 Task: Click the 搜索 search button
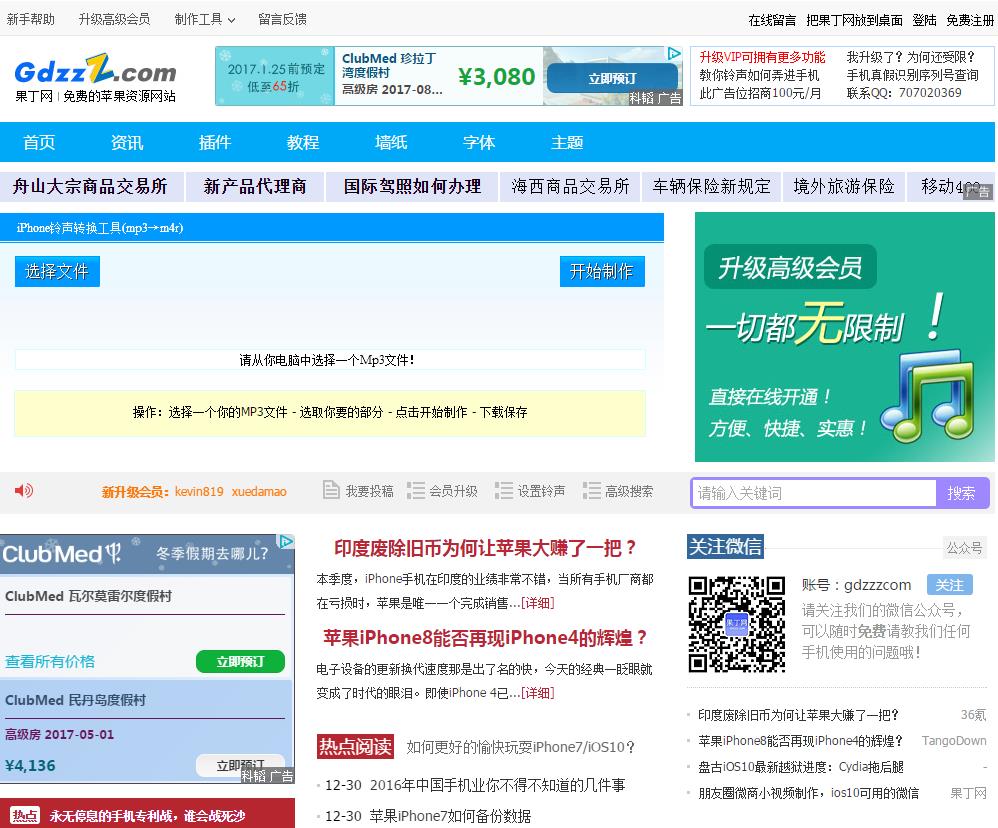[962, 493]
